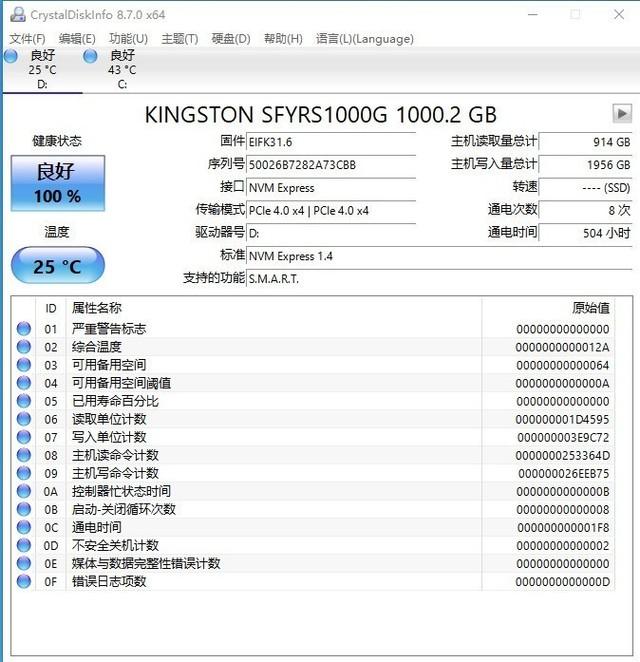The height and width of the screenshot is (662, 640).
Task: Select attribute name 不安全关机计数
Action: coord(115,545)
